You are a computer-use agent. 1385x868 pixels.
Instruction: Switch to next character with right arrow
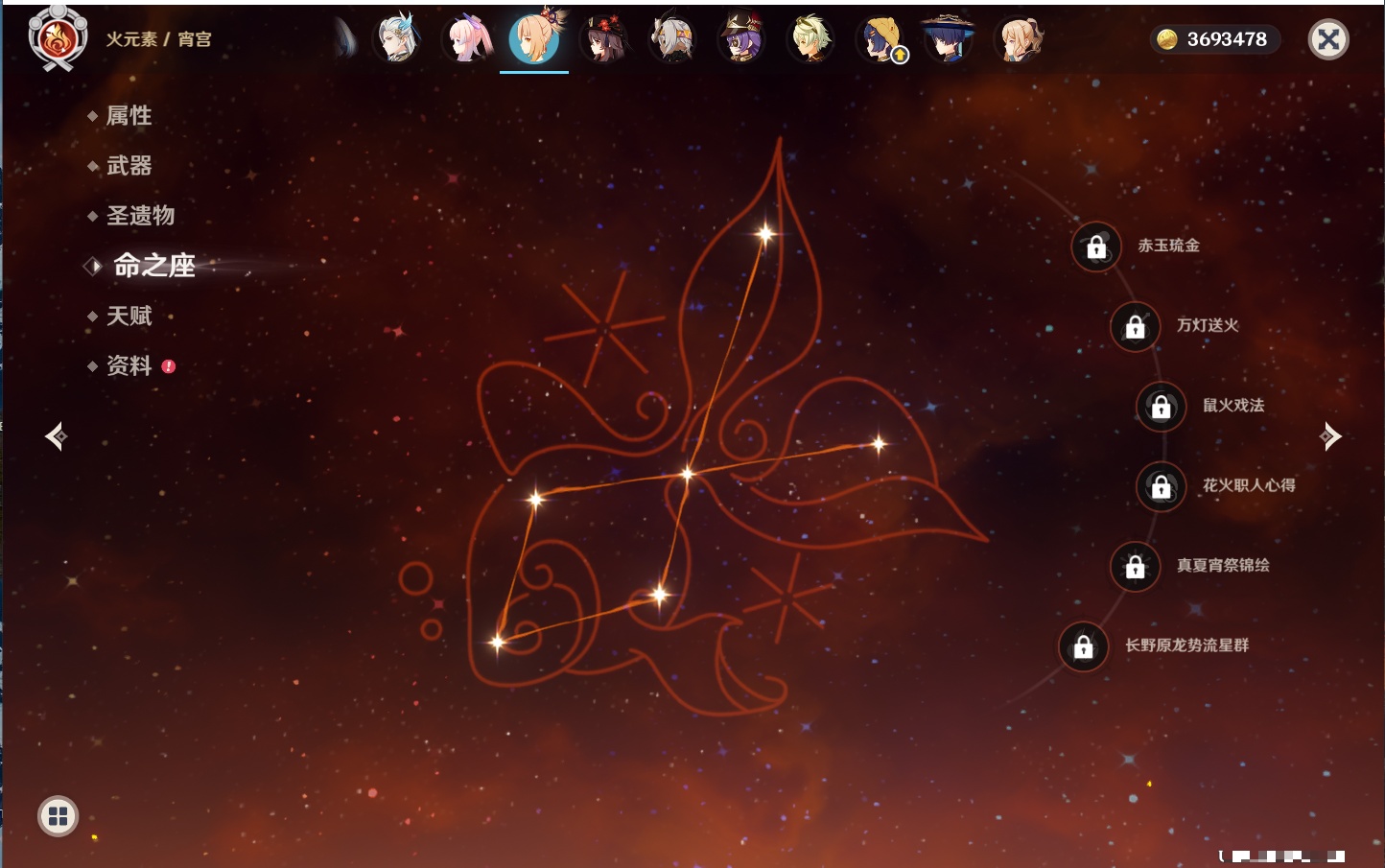[1330, 436]
